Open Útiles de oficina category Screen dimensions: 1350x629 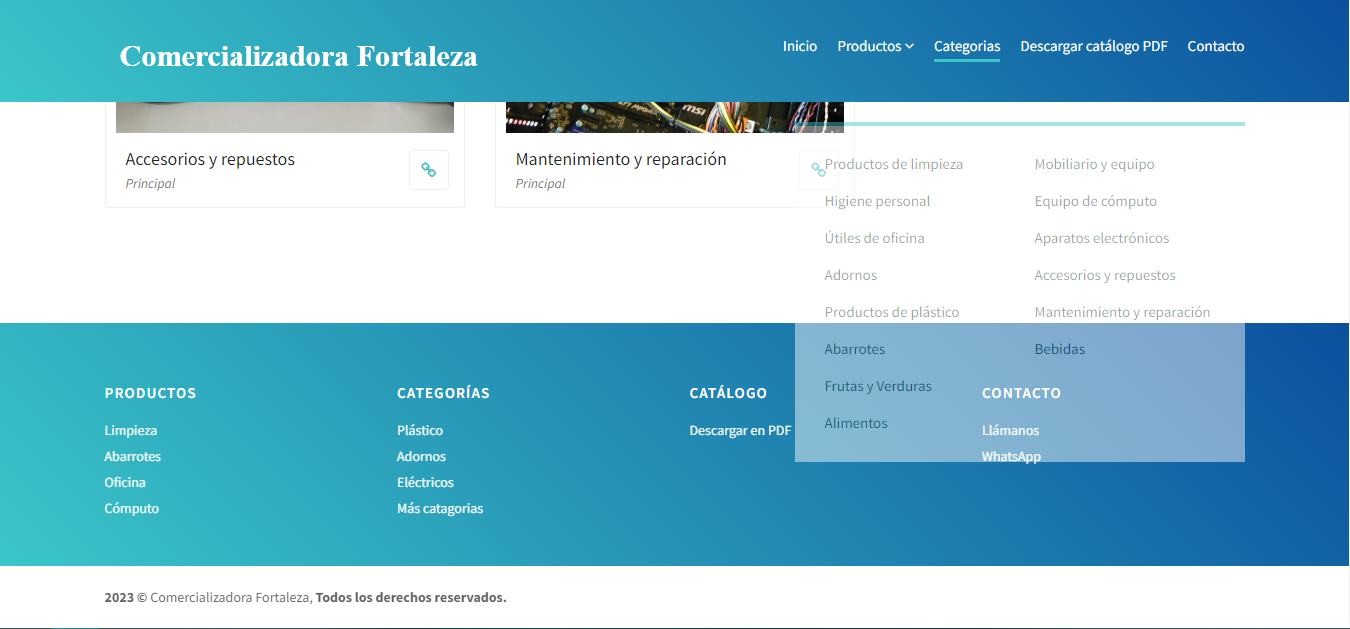(x=874, y=238)
